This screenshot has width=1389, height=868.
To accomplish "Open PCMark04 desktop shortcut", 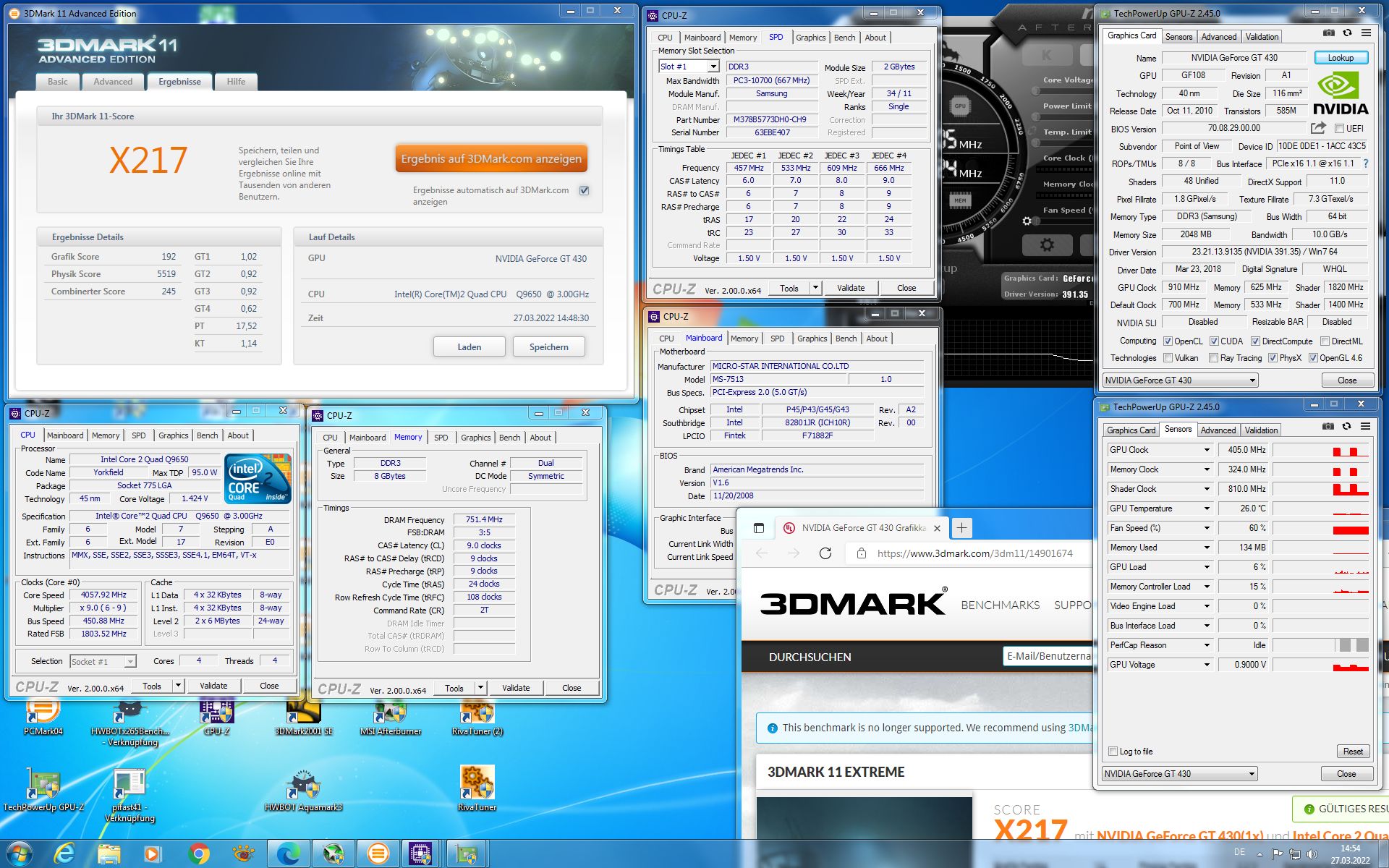I will pos(43,718).
